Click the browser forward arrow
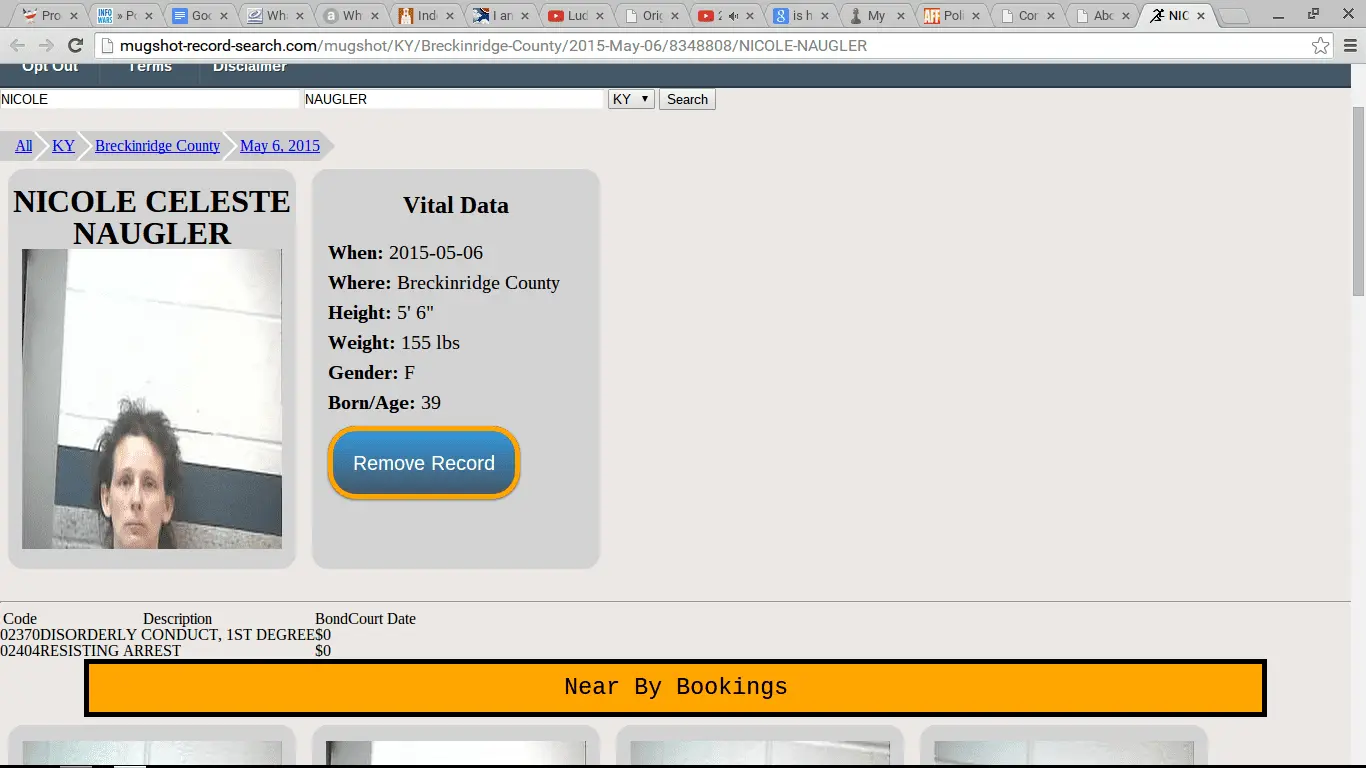The width and height of the screenshot is (1366, 768). tap(46, 46)
